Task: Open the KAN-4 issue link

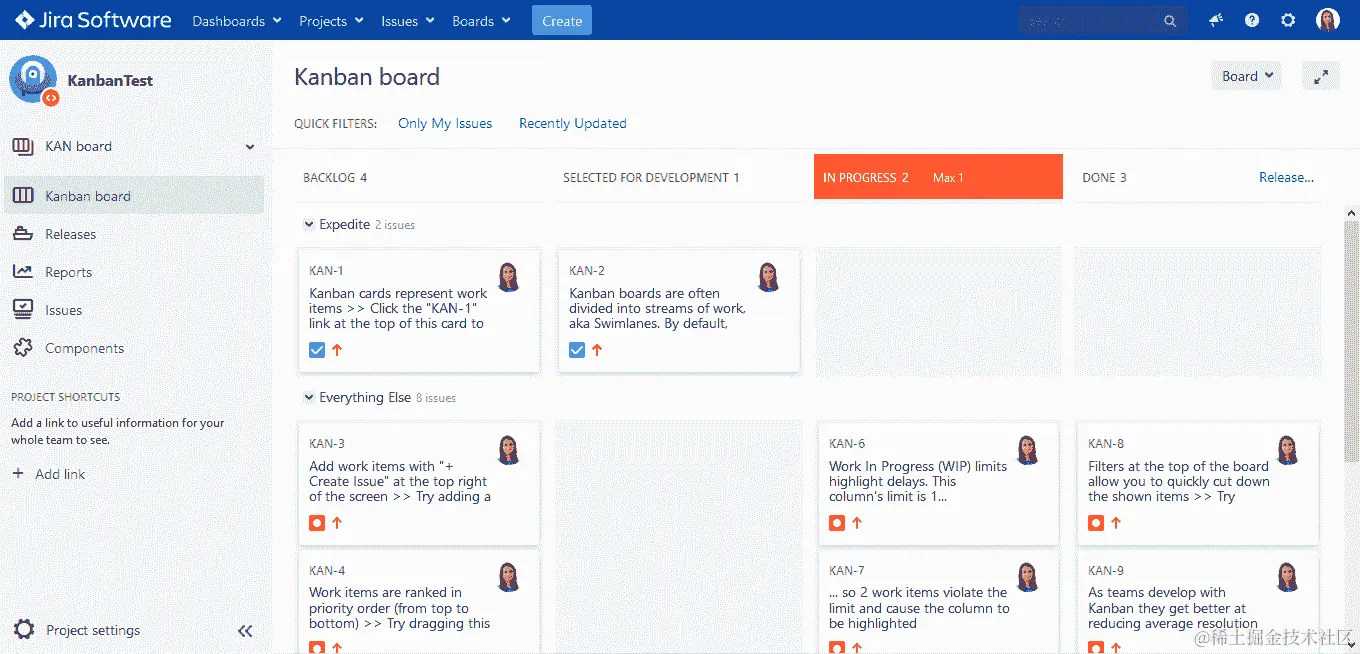Action: 327,571
